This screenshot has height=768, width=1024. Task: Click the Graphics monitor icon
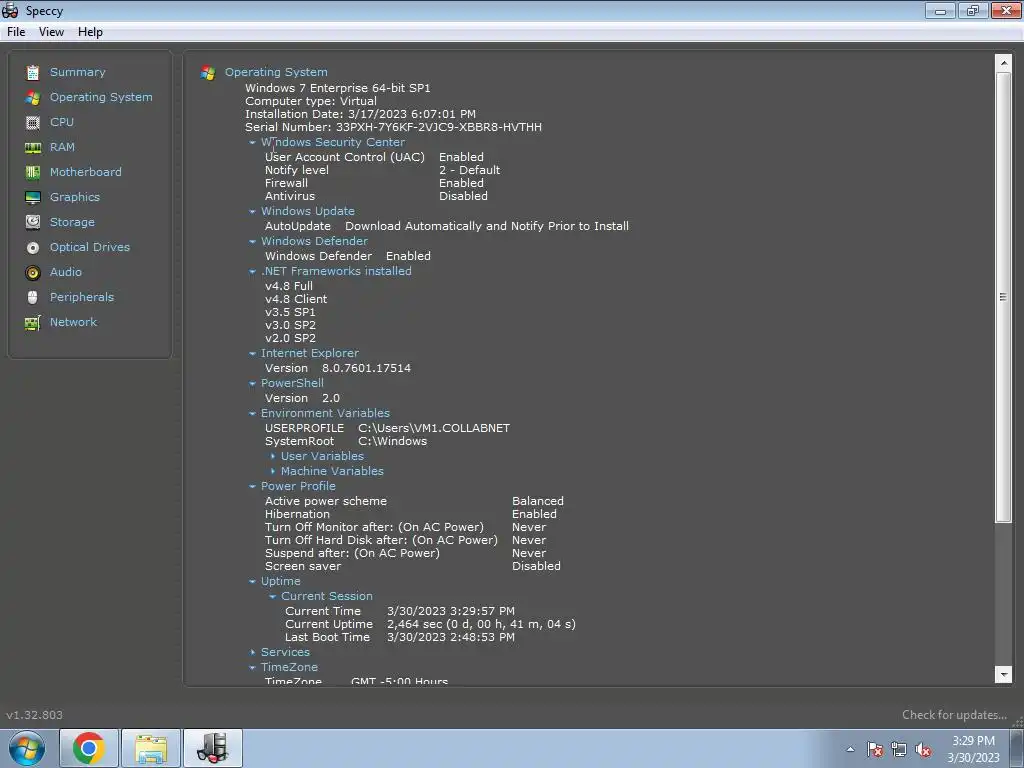(x=33, y=197)
